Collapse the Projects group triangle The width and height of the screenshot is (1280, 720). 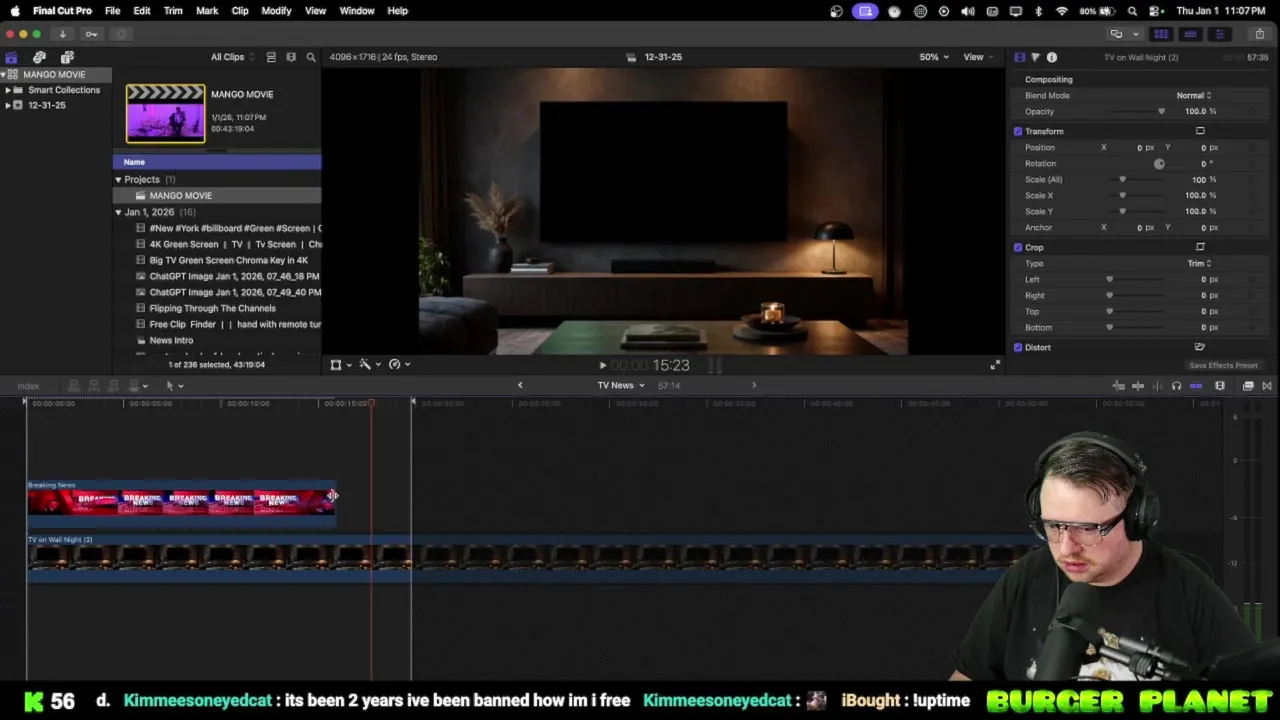[x=118, y=180]
